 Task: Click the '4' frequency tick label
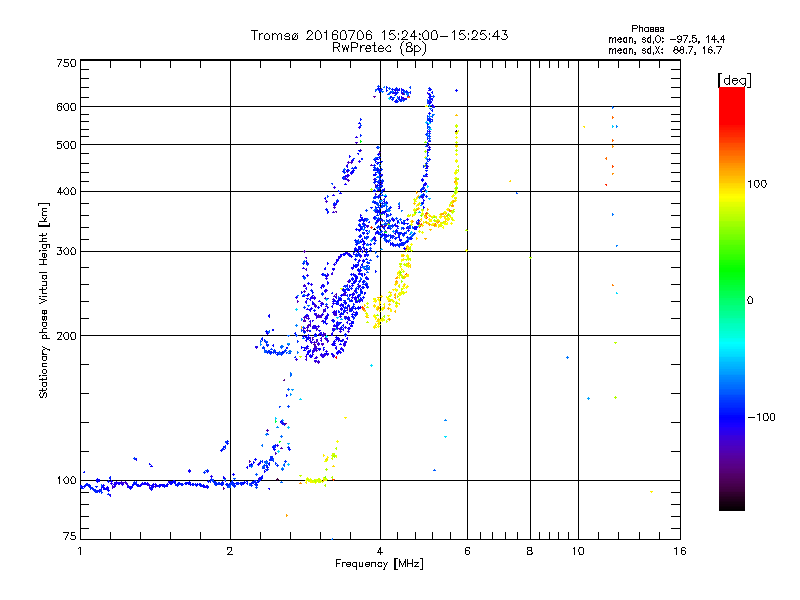pyautogui.click(x=380, y=551)
